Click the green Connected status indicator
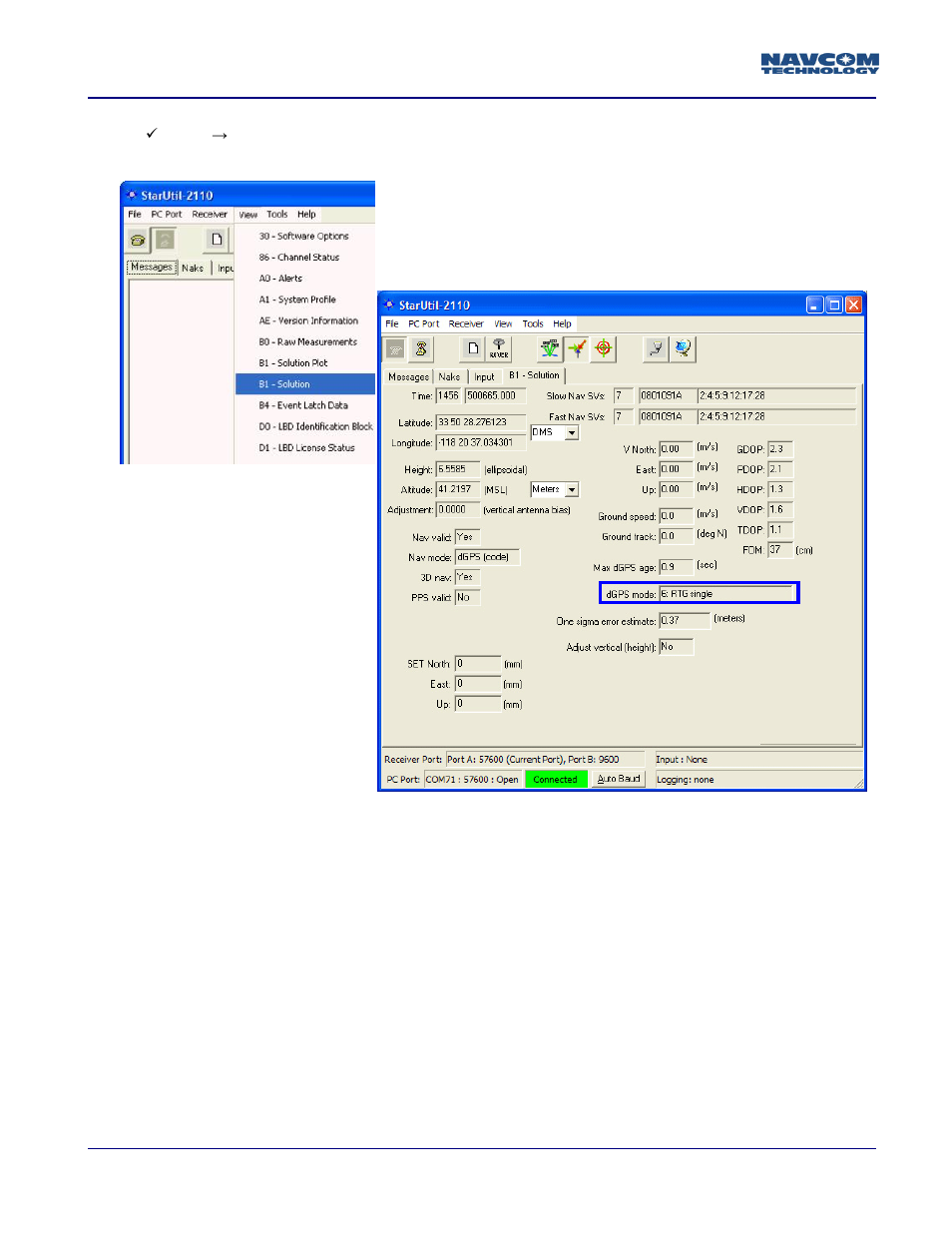Image resolution: width=952 pixels, height=1233 pixels. [x=555, y=780]
